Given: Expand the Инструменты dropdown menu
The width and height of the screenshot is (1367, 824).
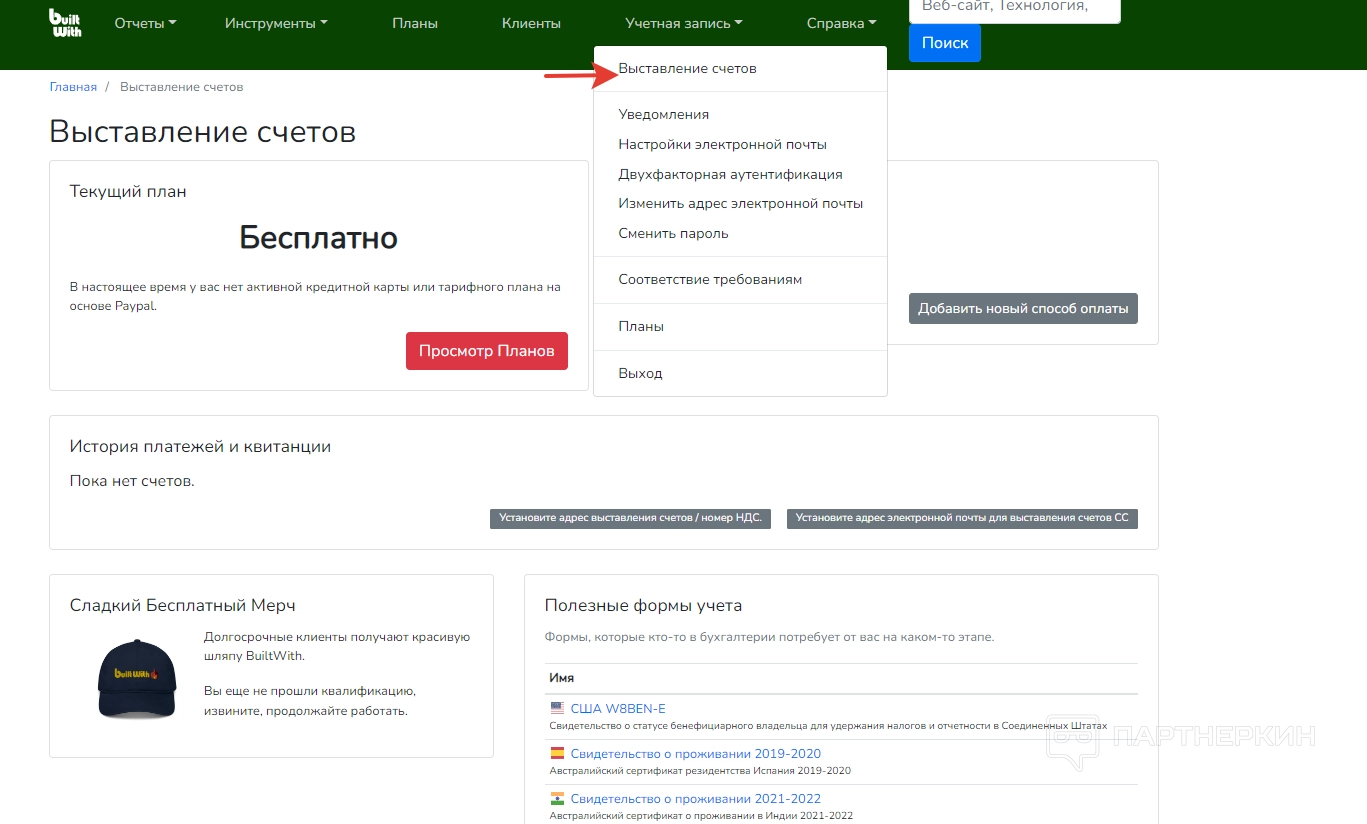Looking at the screenshot, I should click(x=276, y=23).
